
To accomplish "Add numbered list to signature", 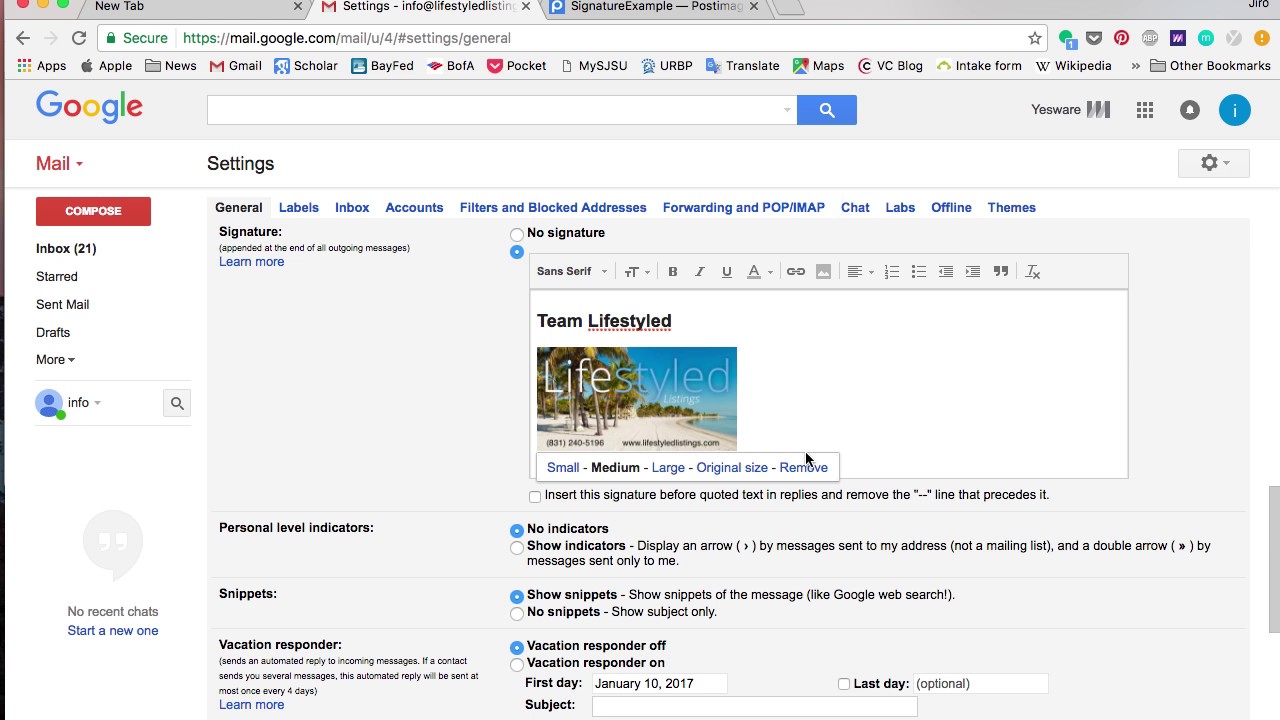I will pyautogui.click(x=892, y=272).
